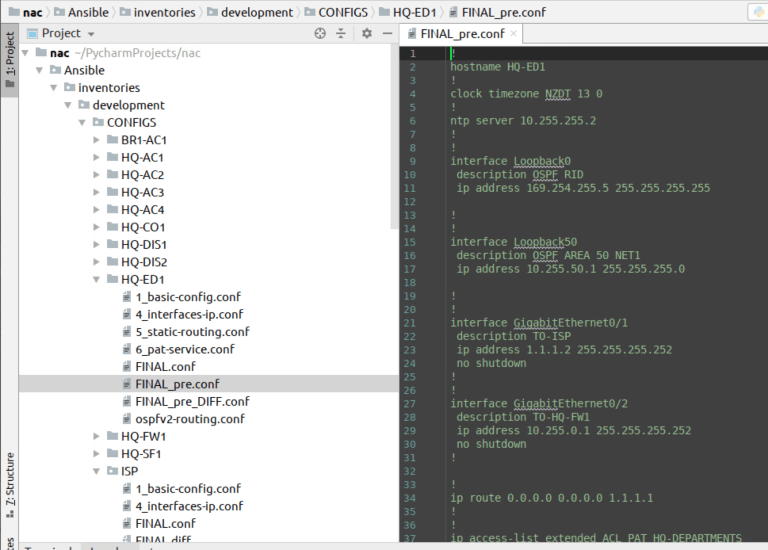Screen dimensions: 768x550
Task: Collapse the inventories folder arrow
Action: pos(53,88)
